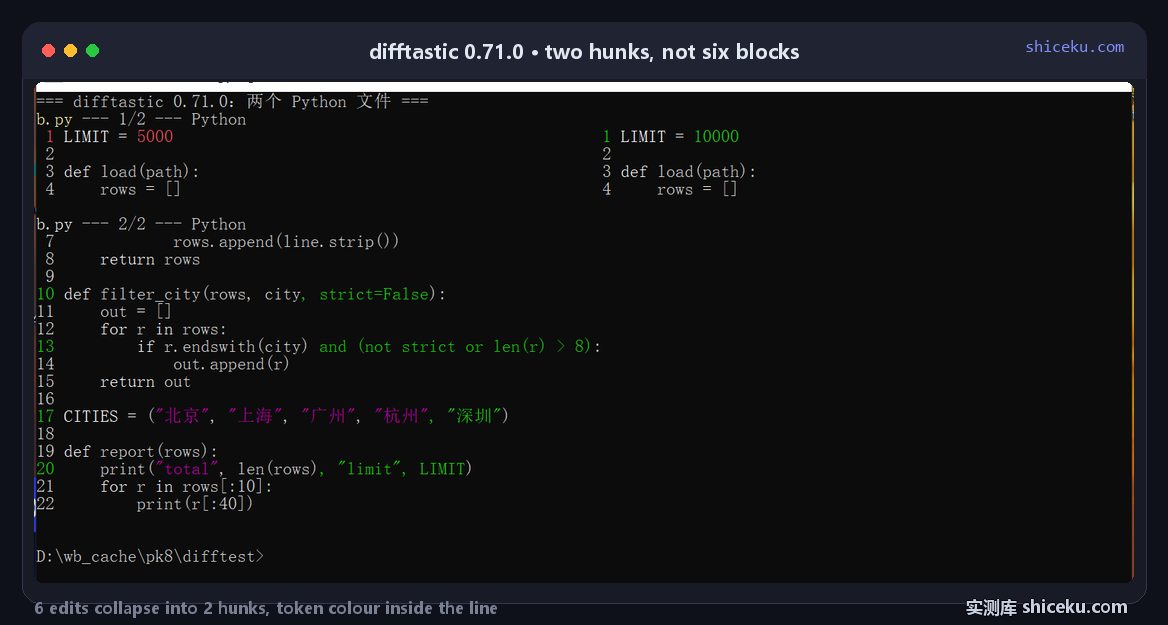Image resolution: width=1168 pixels, height=625 pixels.
Task: Click 'rows = []' in the left column
Action: (x=141, y=189)
